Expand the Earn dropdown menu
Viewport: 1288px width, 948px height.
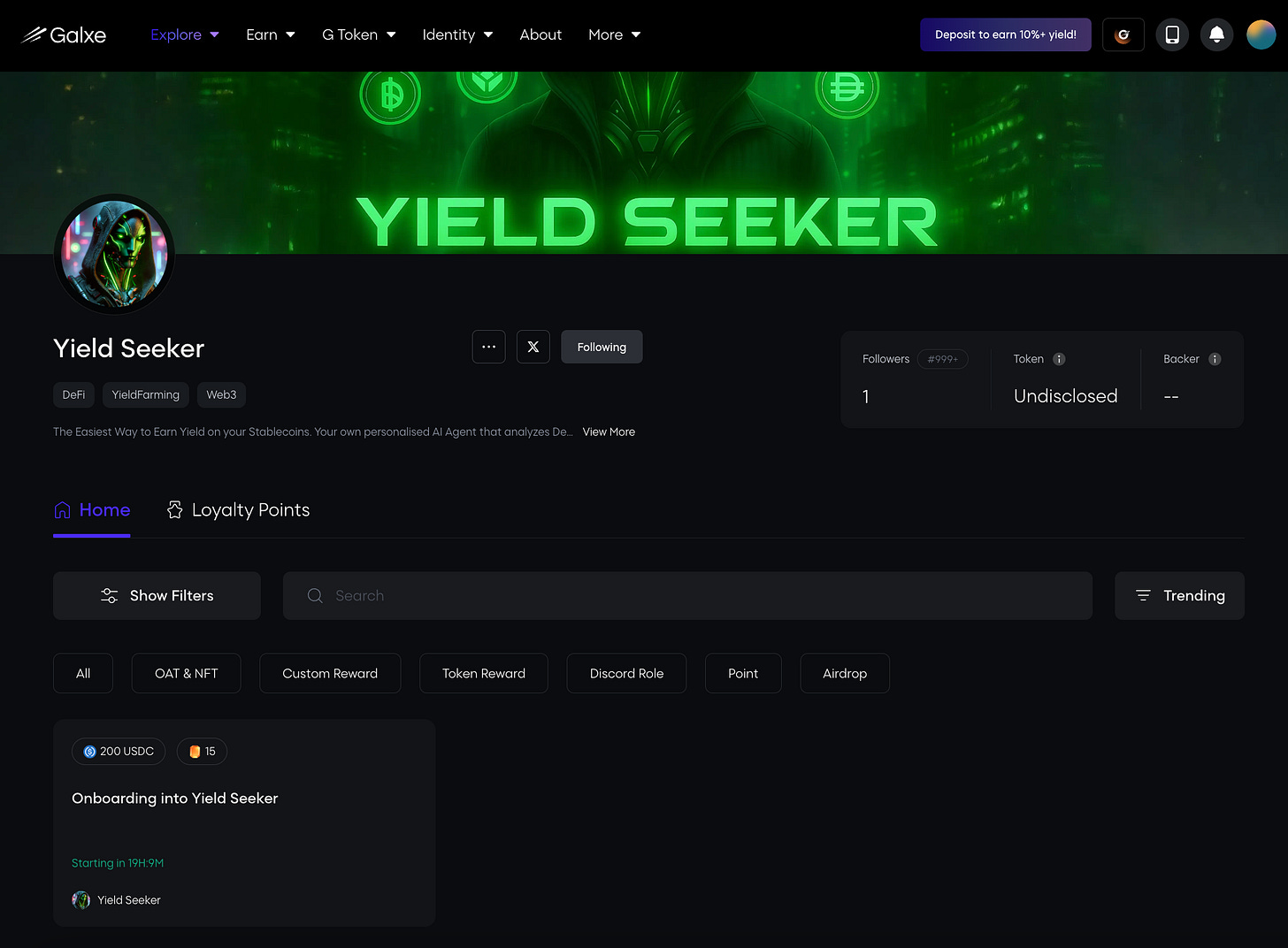tap(271, 34)
